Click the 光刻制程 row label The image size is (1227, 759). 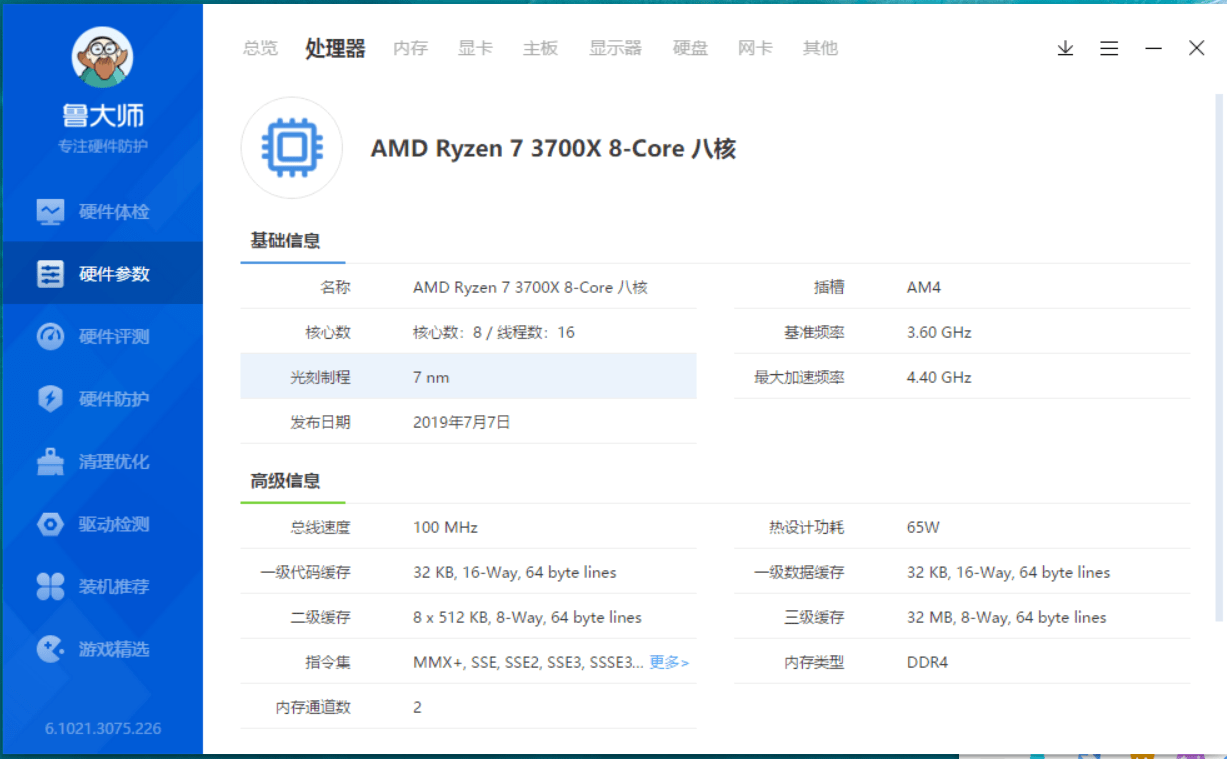pyautogui.click(x=320, y=377)
